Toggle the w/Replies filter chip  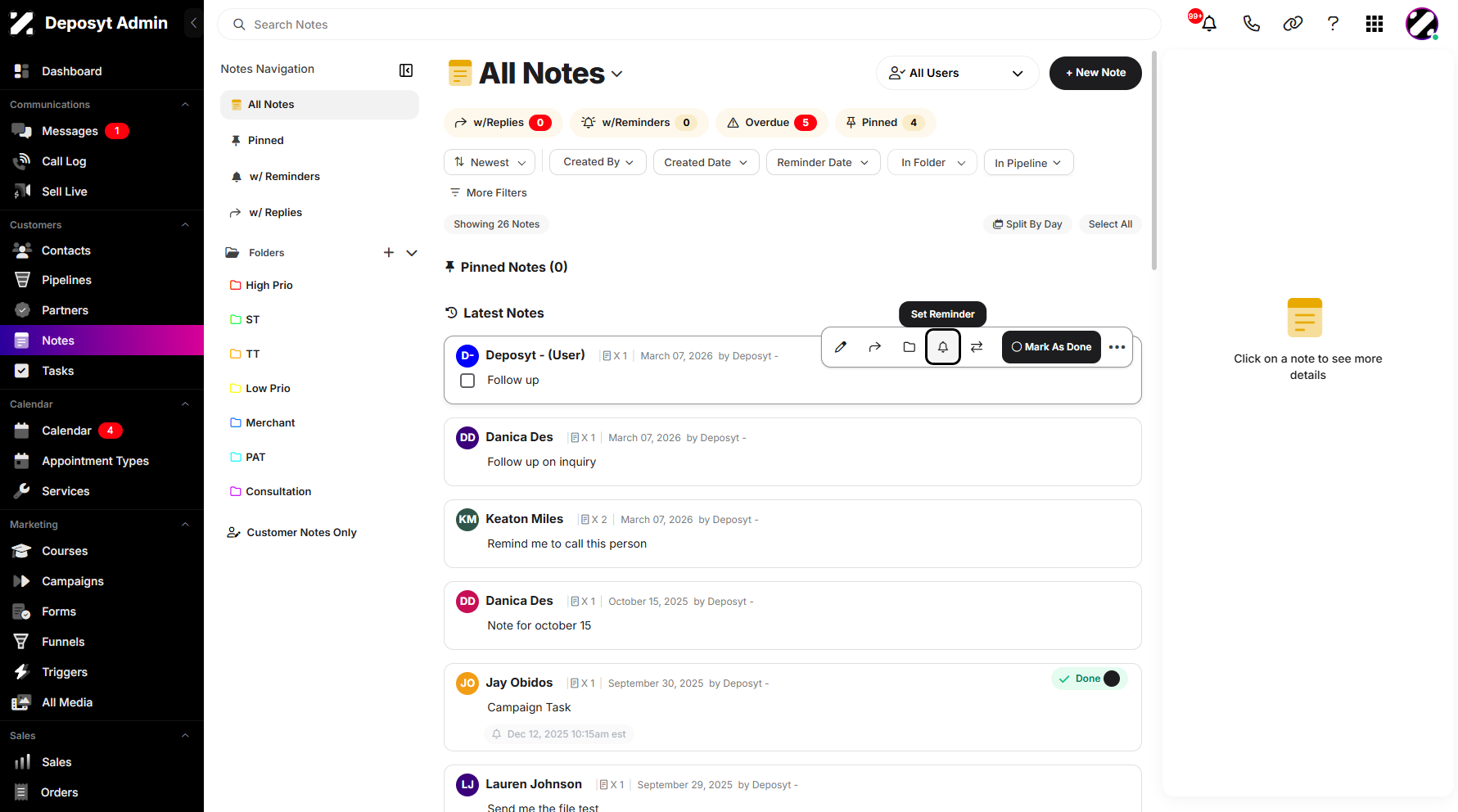[x=503, y=123]
